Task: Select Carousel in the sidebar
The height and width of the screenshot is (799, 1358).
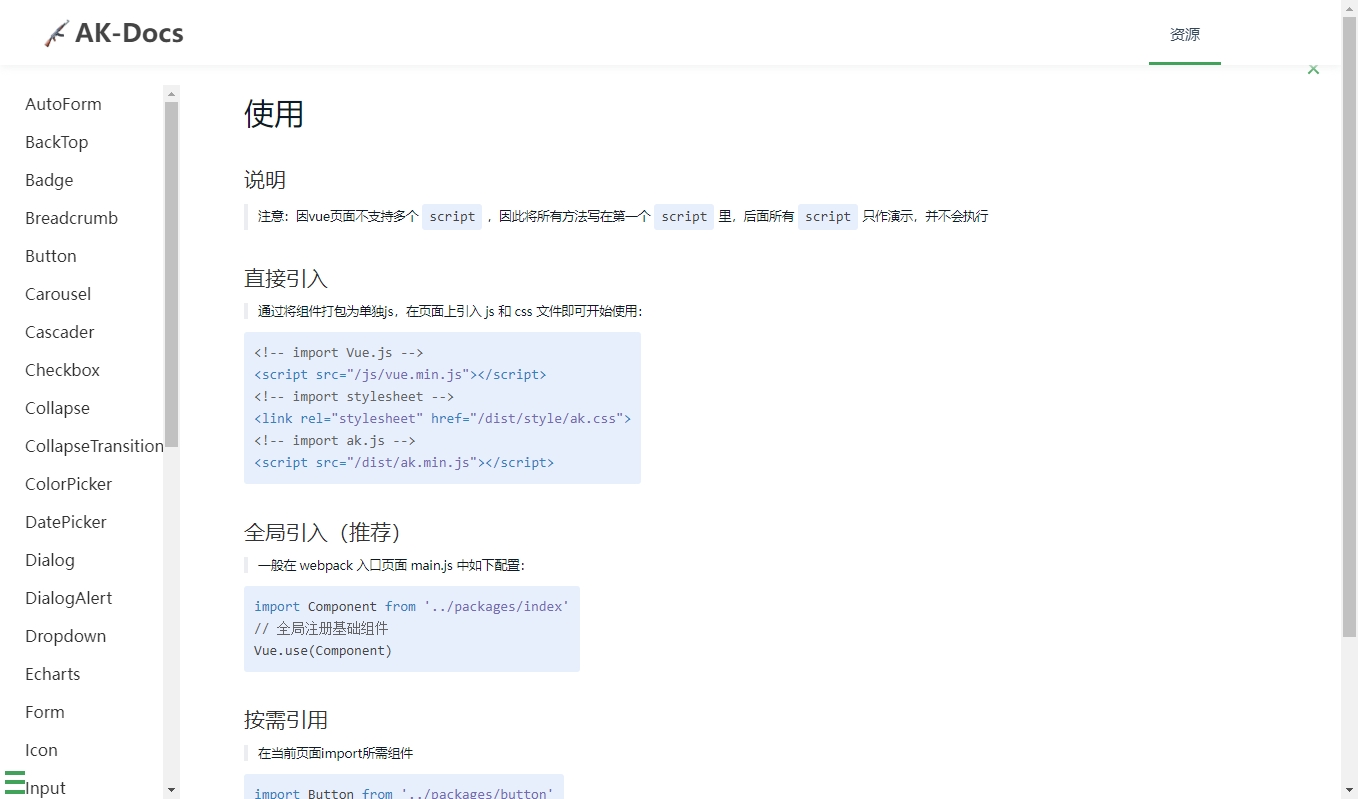Action: [x=58, y=294]
